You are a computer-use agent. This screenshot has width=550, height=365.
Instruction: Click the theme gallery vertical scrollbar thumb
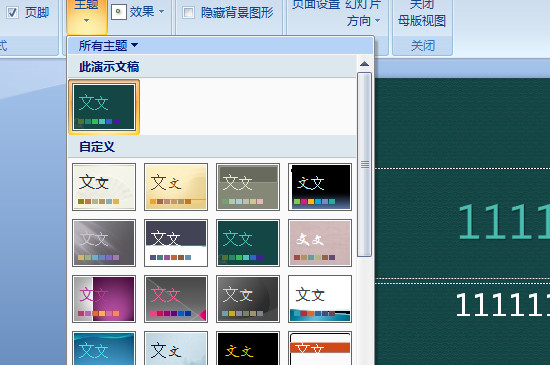point(364,164)
